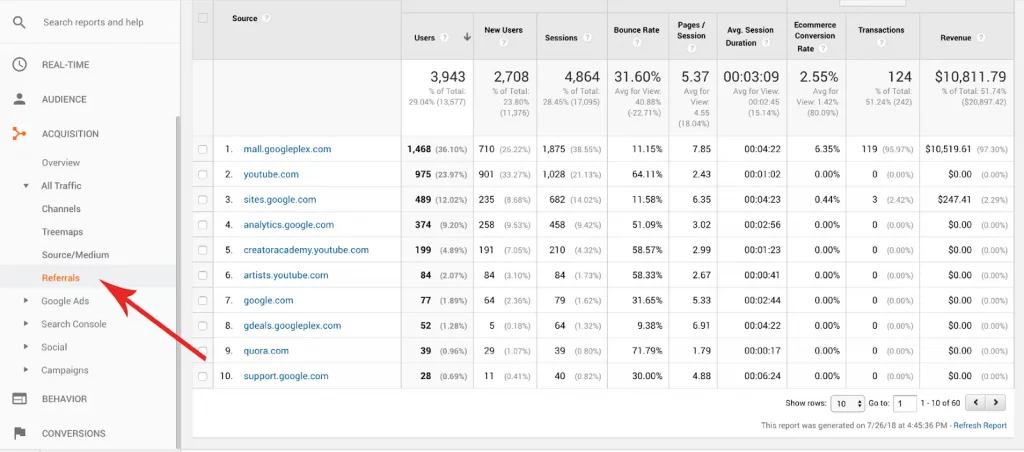Go to the previous page arrow

pos(975,403)
